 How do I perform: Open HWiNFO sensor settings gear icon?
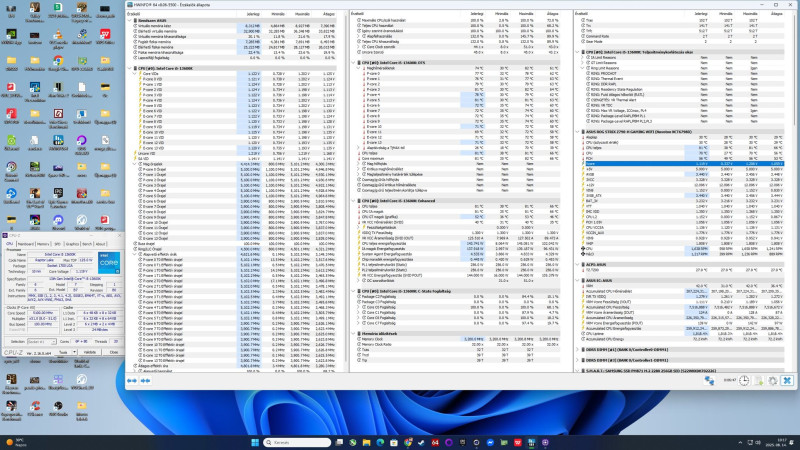click(x=773, y=381)
